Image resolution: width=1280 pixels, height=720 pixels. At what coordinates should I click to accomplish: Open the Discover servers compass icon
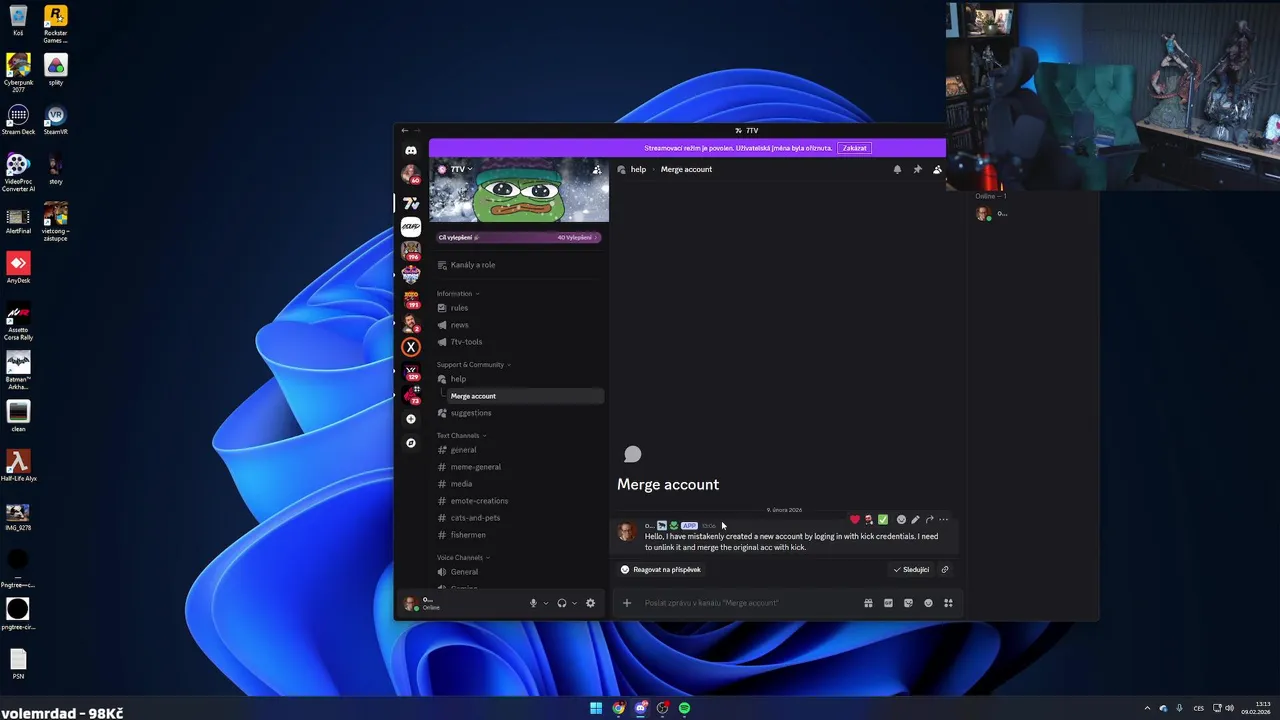coord(411,443)
